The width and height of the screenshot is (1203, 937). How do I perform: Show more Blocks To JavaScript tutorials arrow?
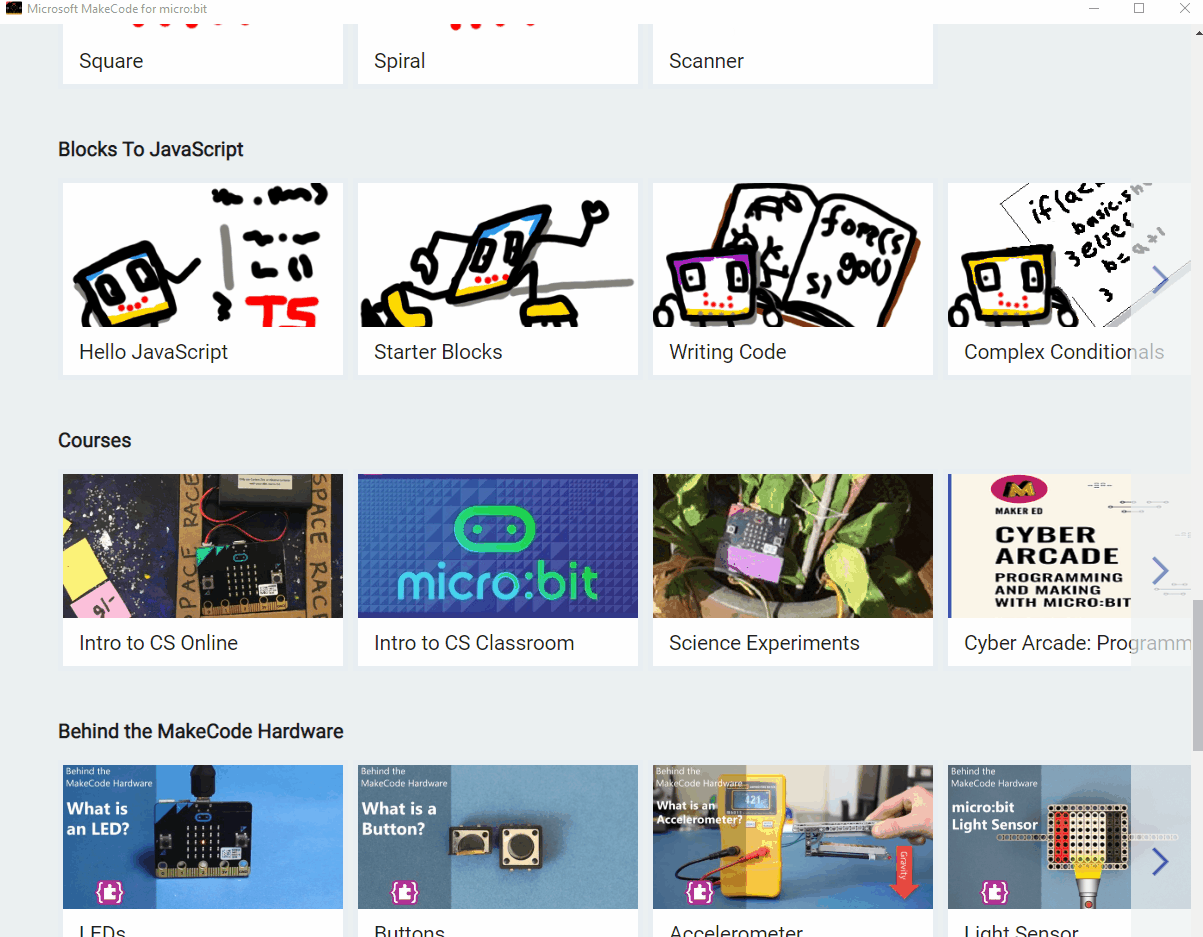(x=1161, y=279)
